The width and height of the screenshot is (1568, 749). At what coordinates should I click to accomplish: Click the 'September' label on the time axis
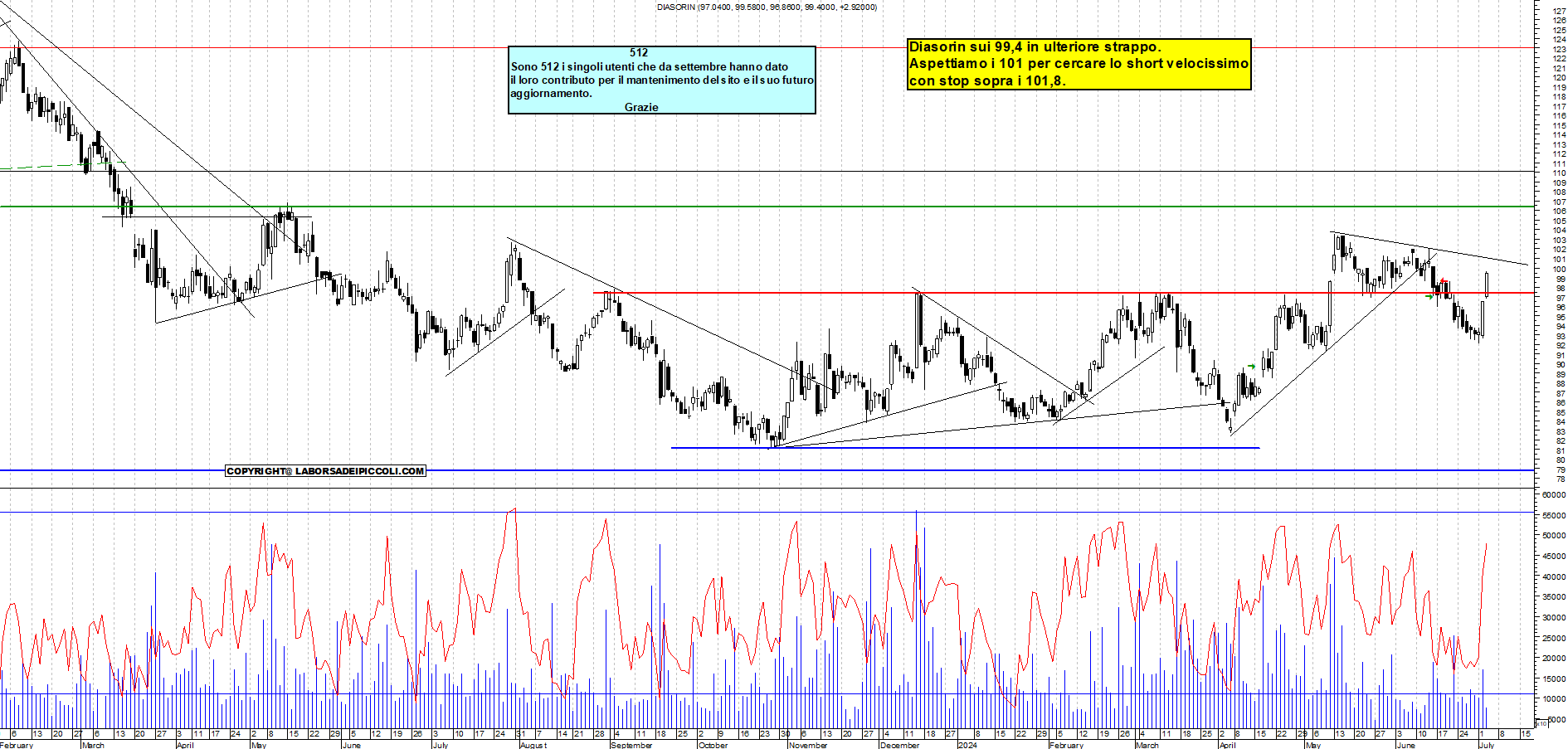[x=631, y=745]
